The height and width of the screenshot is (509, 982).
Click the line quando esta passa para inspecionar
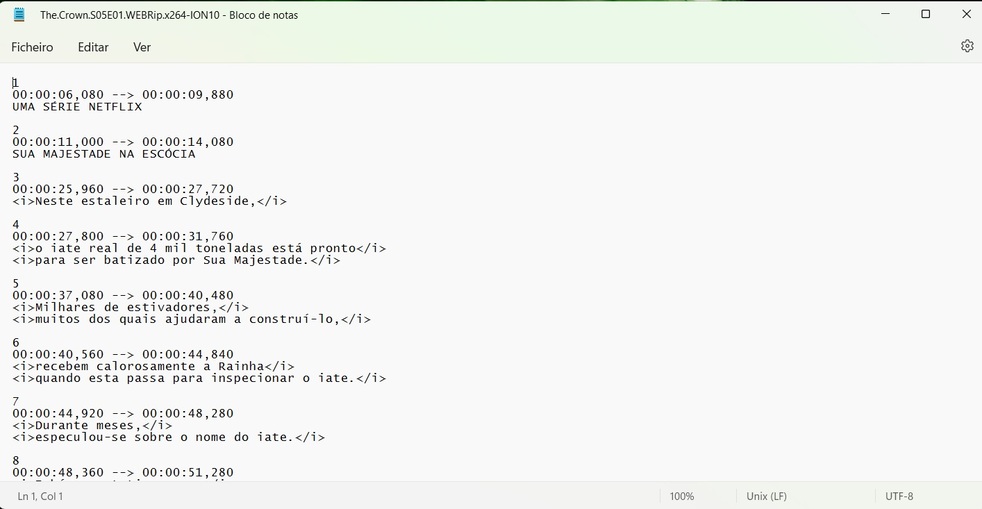click(x=199, y=378)
